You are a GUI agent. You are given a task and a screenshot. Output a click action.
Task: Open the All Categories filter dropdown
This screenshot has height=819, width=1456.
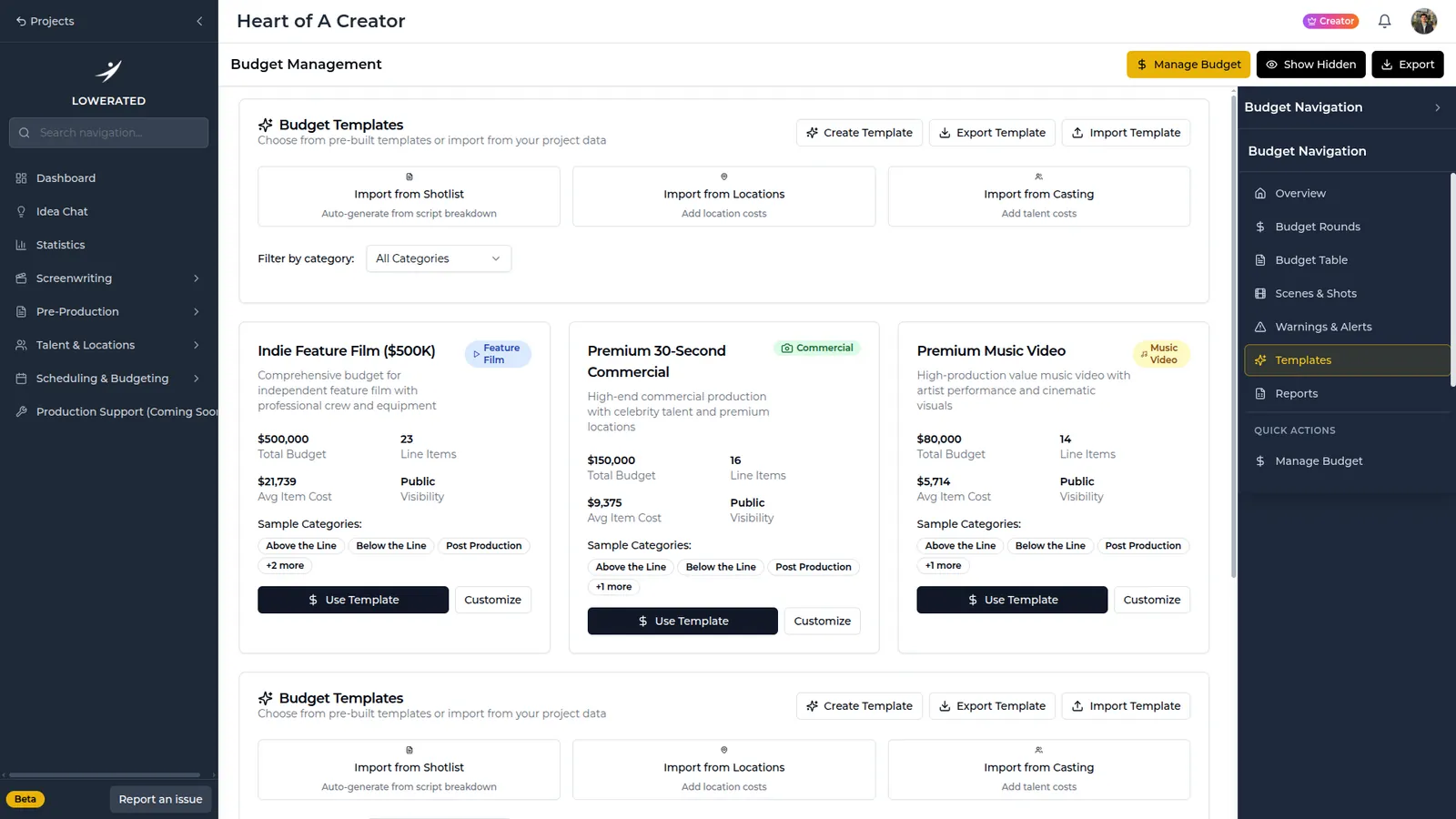coord(438,258)
